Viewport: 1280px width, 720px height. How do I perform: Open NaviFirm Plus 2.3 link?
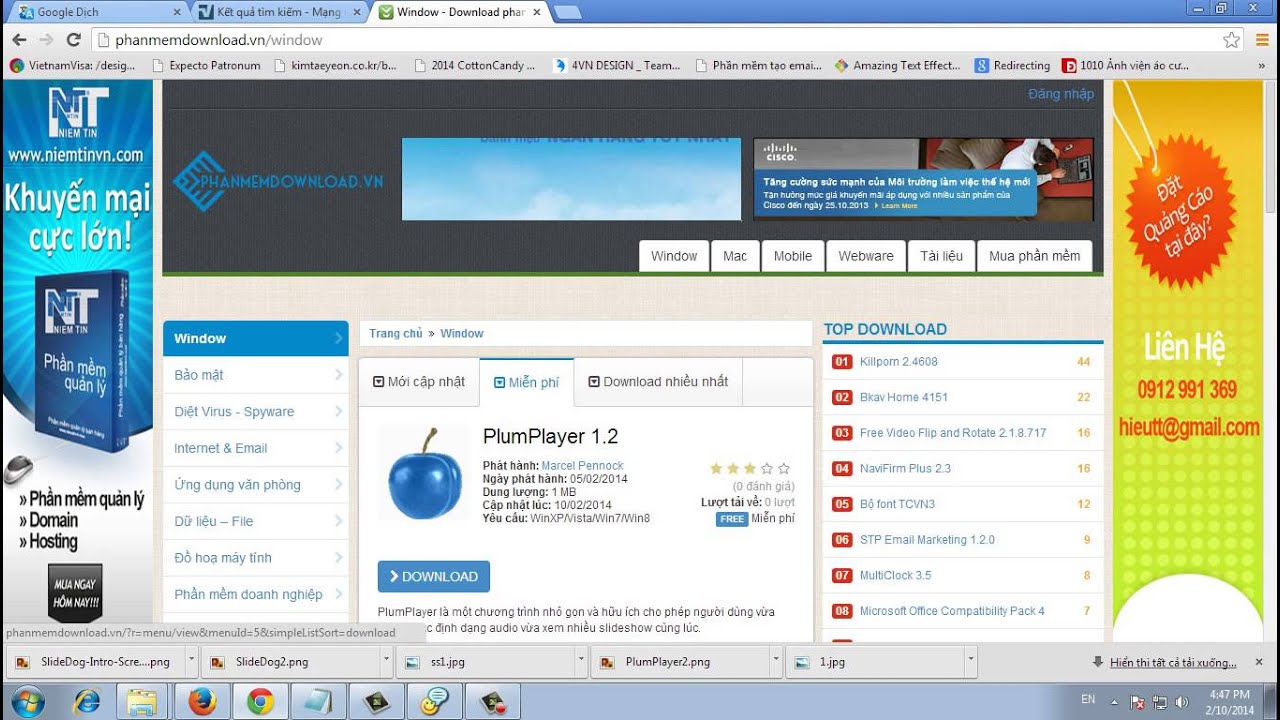pos(905,468)
